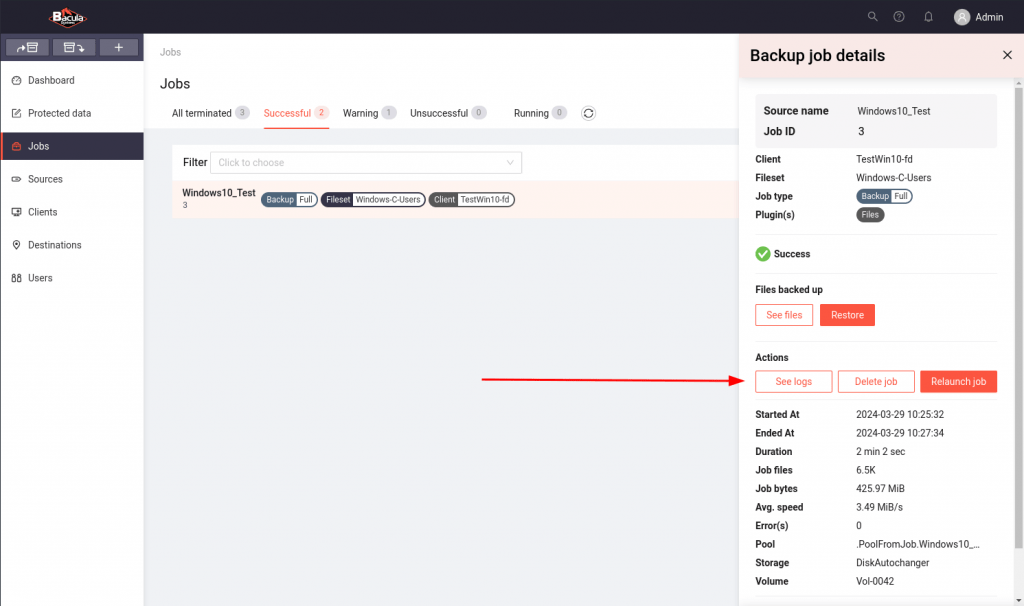Image resolution: width=1024 pixels, height=606 pixels.
Task: Click the refresh icon beside Running tab
Action: click(589, 113)
